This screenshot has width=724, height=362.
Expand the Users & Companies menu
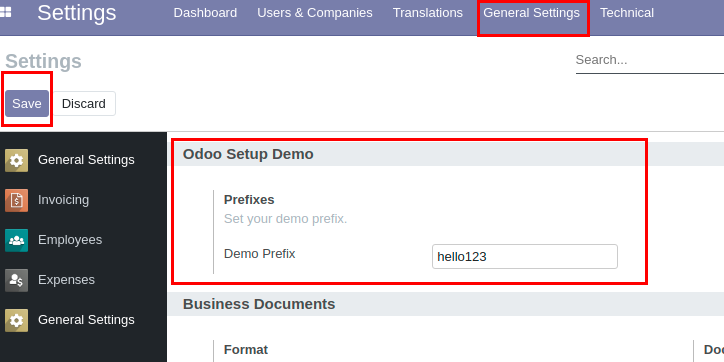(315, 13)
